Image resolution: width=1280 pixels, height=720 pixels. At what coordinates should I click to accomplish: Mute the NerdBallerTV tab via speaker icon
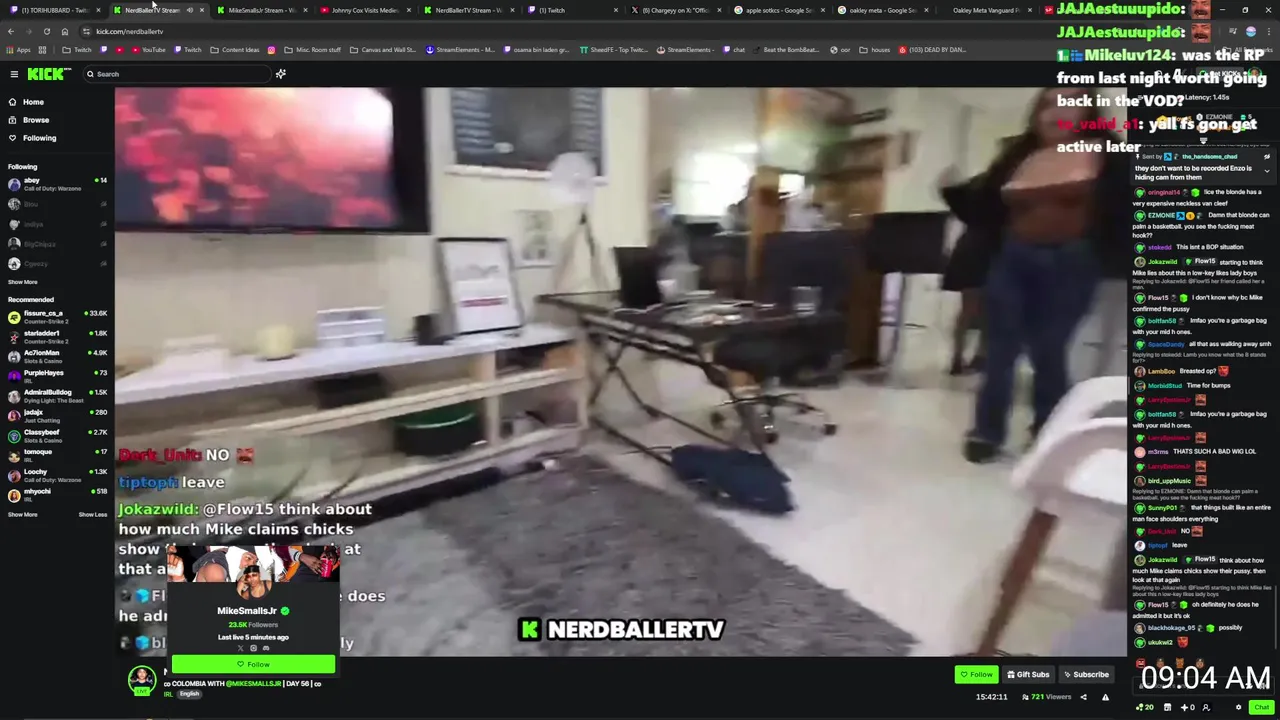click(x=190, y=10)
